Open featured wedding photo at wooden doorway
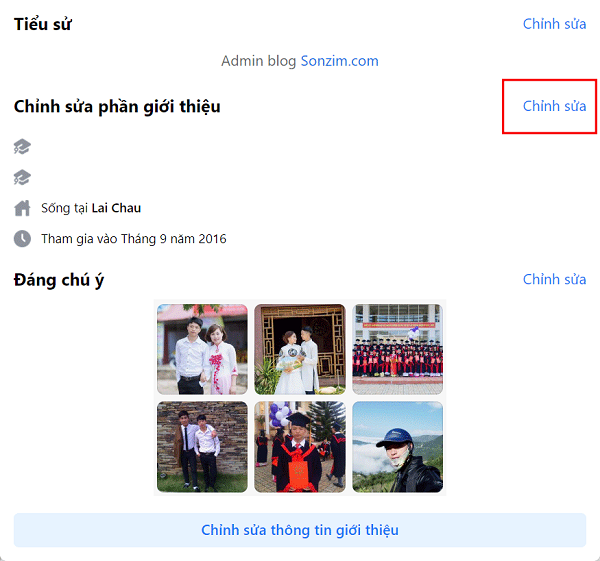Screen dimensions: 600x561 pyautogui.click(x=300, y=349)
